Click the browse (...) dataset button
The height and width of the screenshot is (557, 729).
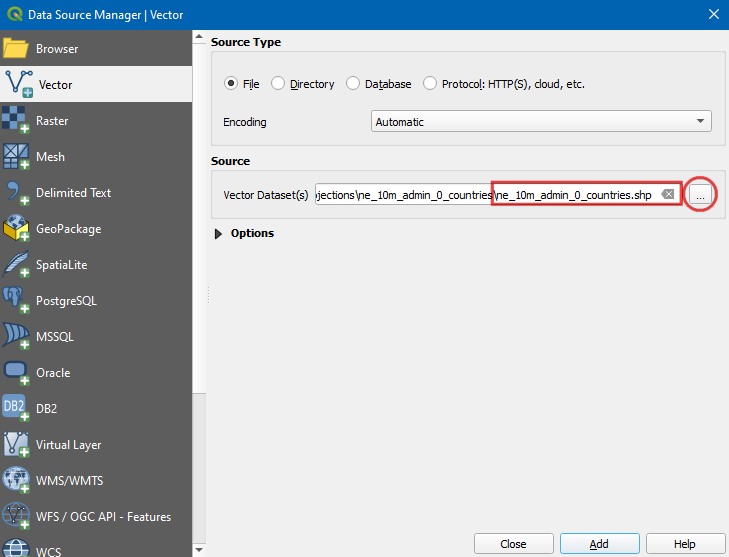(x=700, y=195)
